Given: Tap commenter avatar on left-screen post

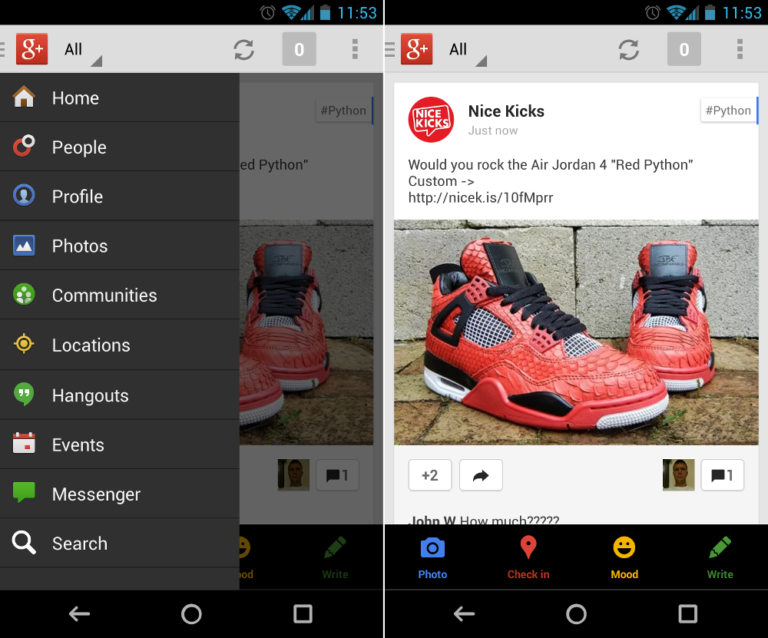Looking at the screenshot, I should (x=293, y=475).
